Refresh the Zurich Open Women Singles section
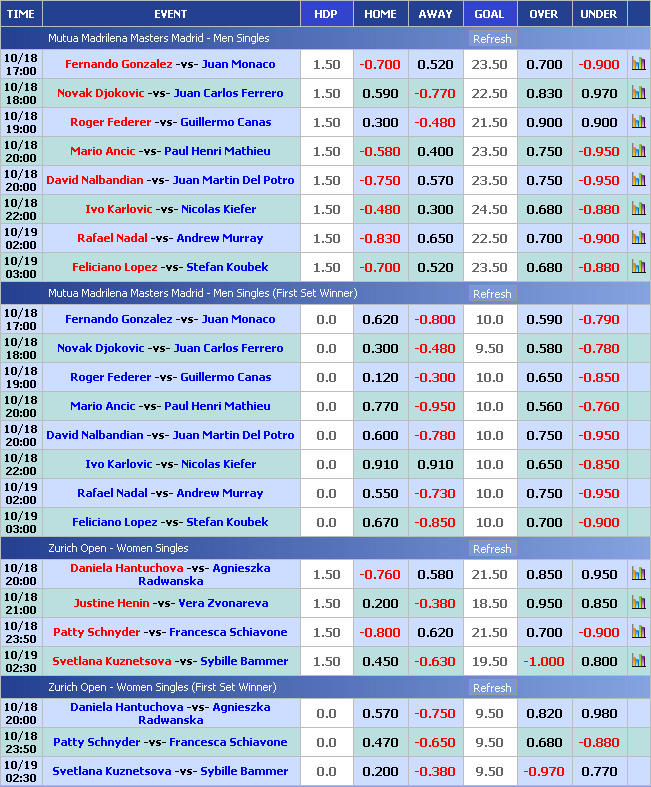The width and height of the screenshot is (651, 787). click(491, 549)
